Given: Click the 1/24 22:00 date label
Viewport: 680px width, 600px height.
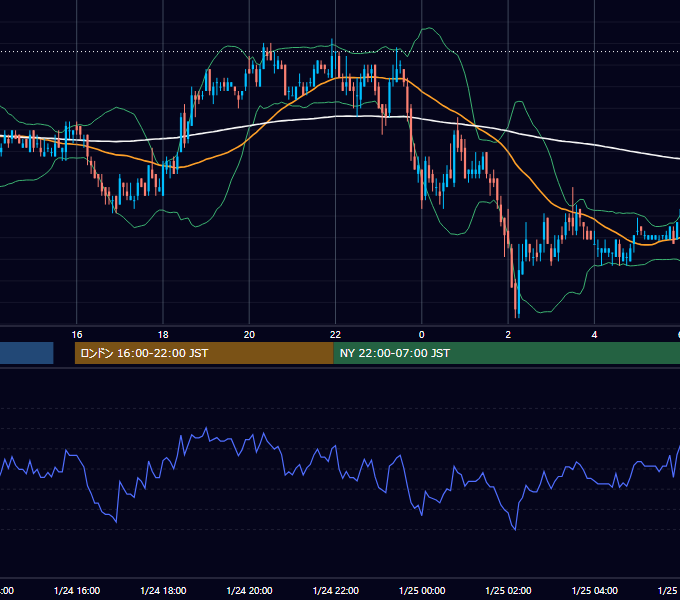Looking at the screenshot, I should [336, 590].
